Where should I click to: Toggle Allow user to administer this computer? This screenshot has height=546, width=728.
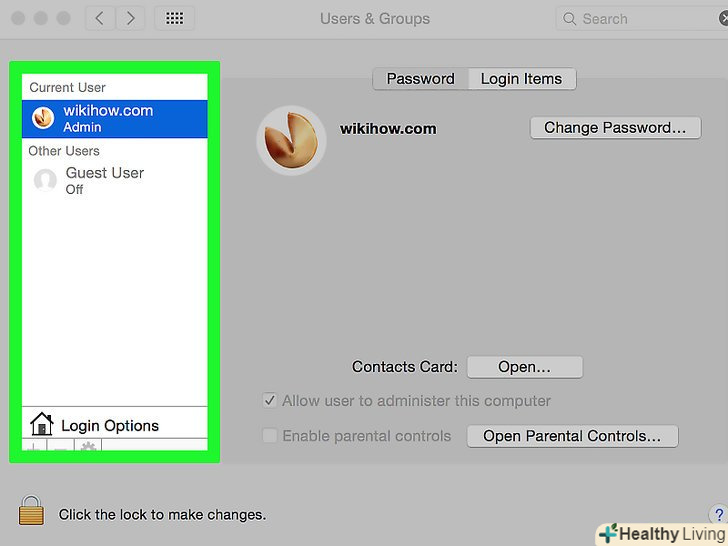click(270, 400)
